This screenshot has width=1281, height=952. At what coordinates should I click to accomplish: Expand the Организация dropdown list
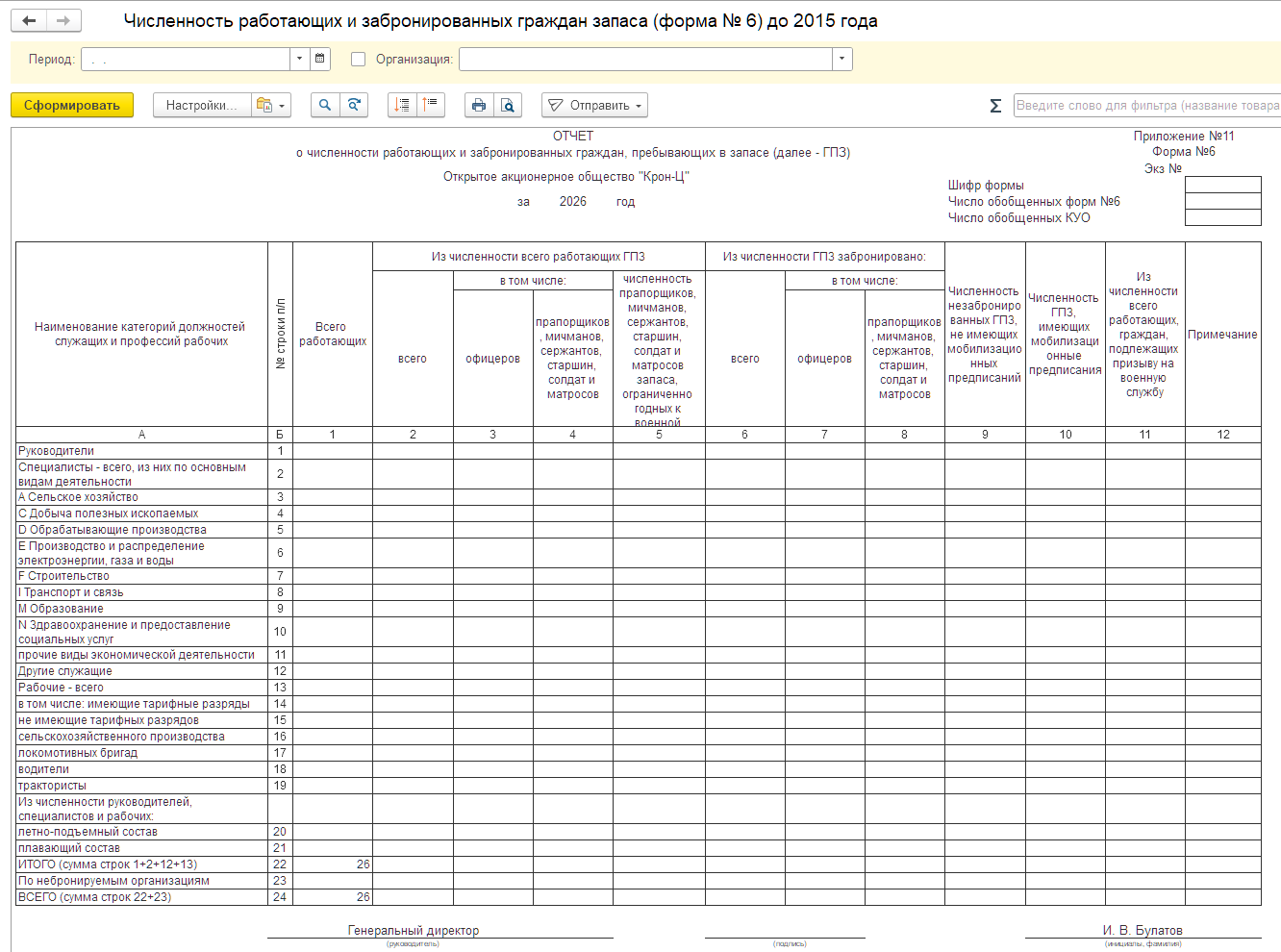841,59
